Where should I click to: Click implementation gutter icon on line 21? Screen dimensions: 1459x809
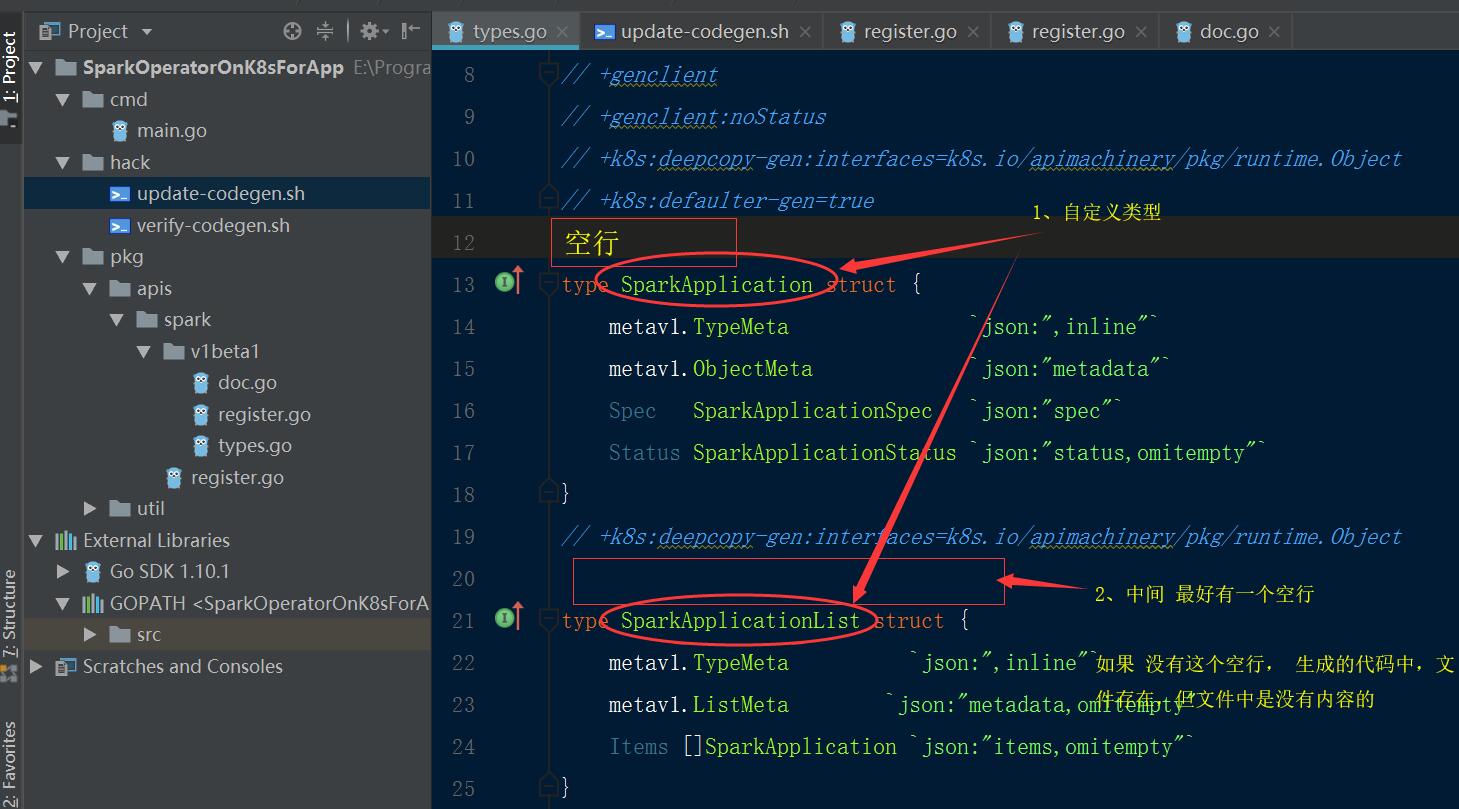(509, 619)
